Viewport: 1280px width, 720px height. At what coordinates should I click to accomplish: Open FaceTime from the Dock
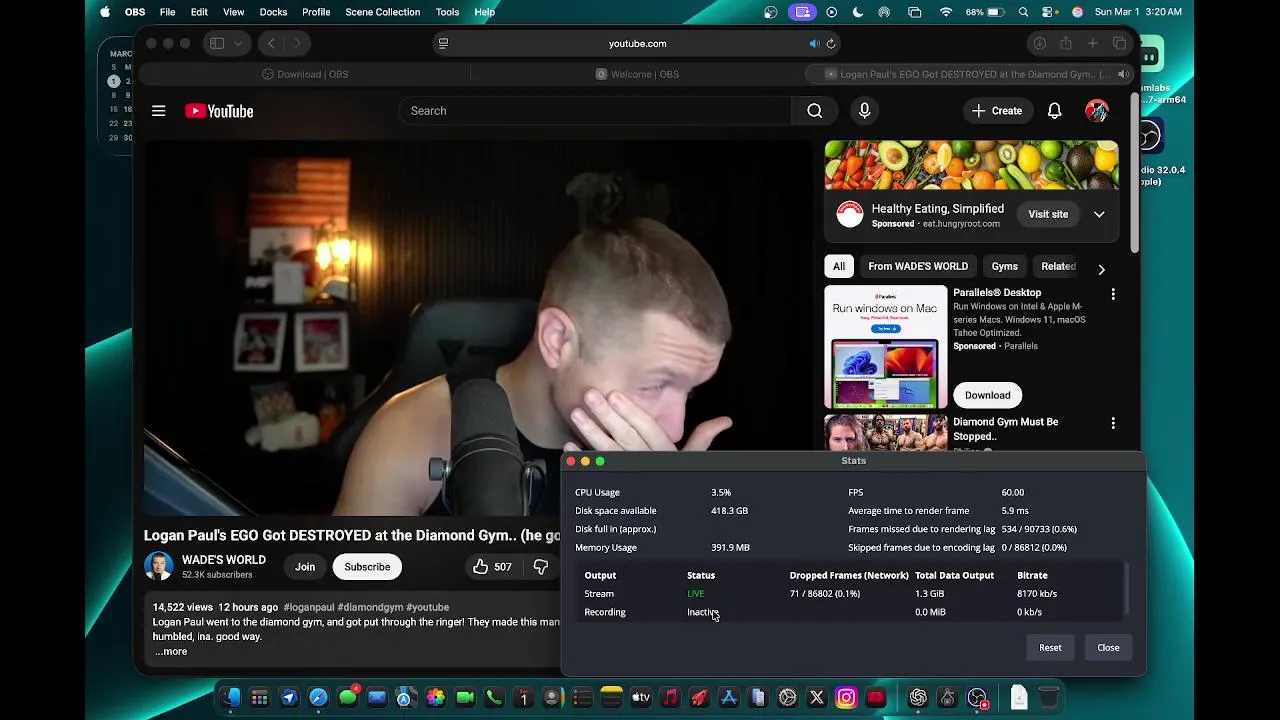[x=465, y=698]
